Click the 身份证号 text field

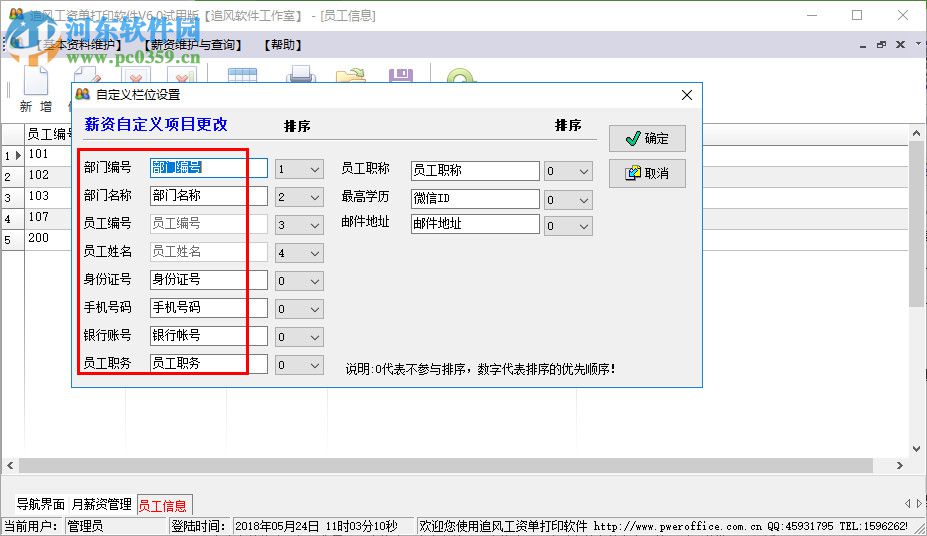pos(208,280)
